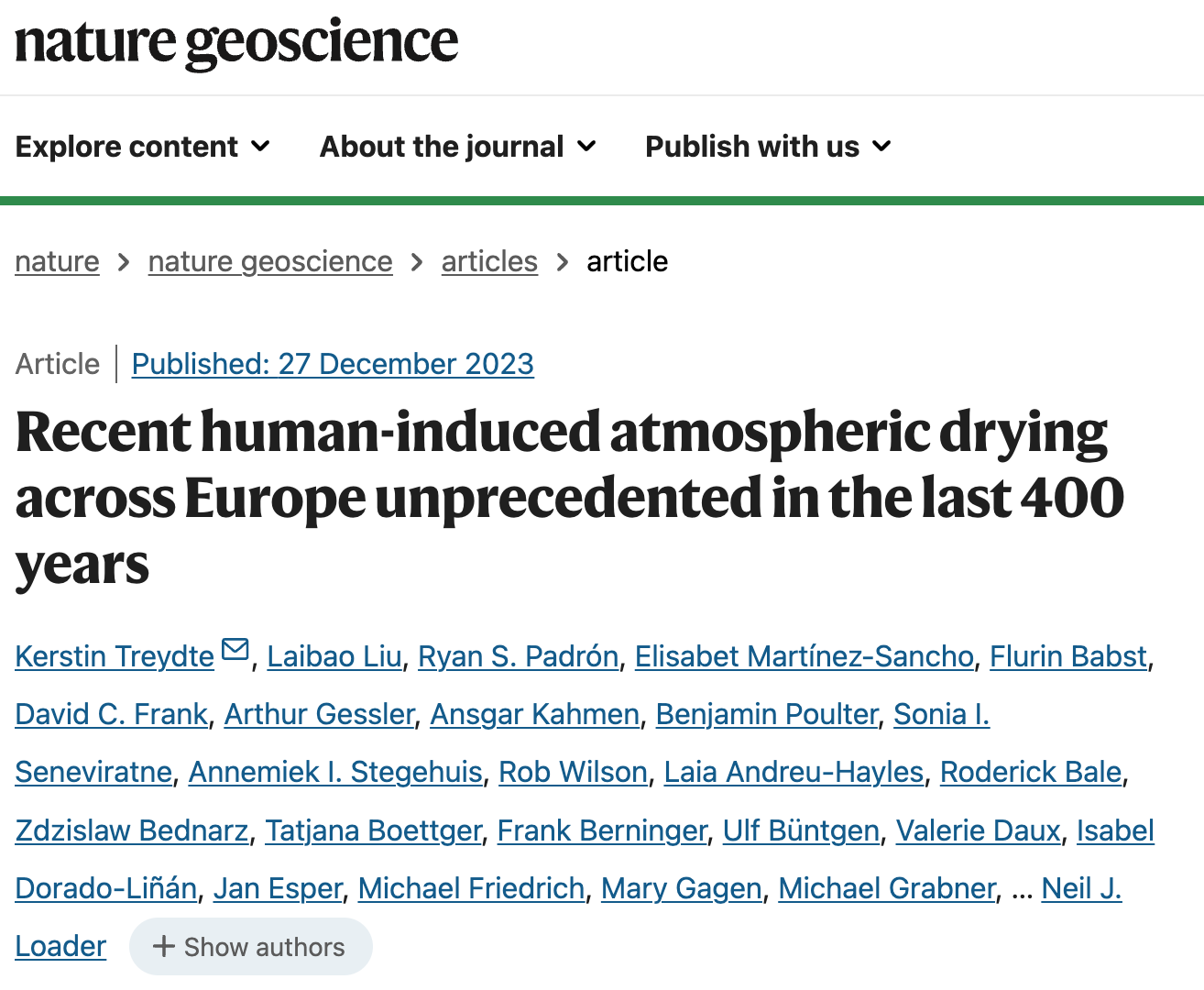This screenshot has width=1204, height=990.
Task: Open the About the journal dropdown
Action: point(457,147)
